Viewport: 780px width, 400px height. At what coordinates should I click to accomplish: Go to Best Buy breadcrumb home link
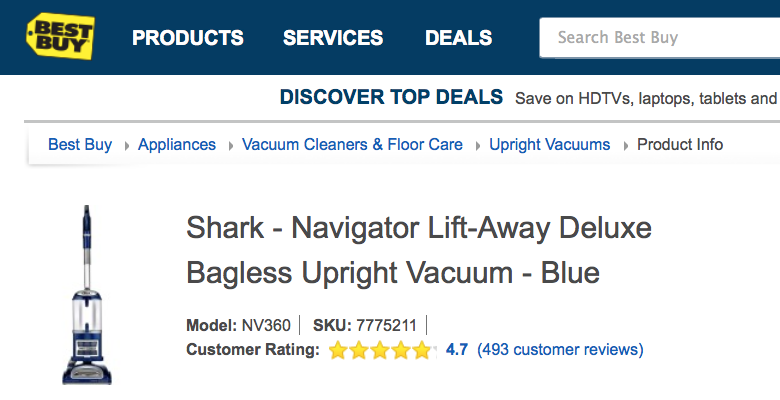[x=80, y=144]
